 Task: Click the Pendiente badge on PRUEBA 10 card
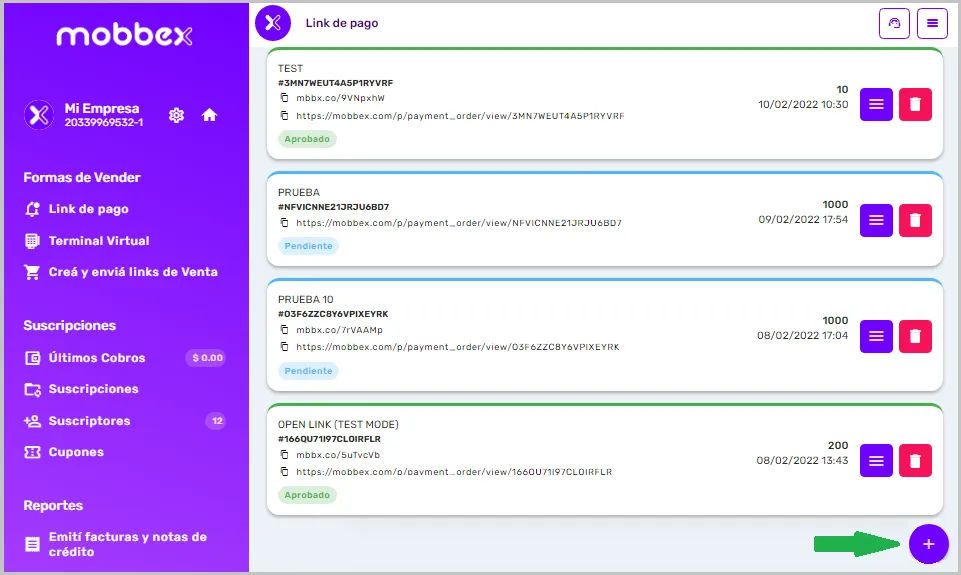point(308,371)
